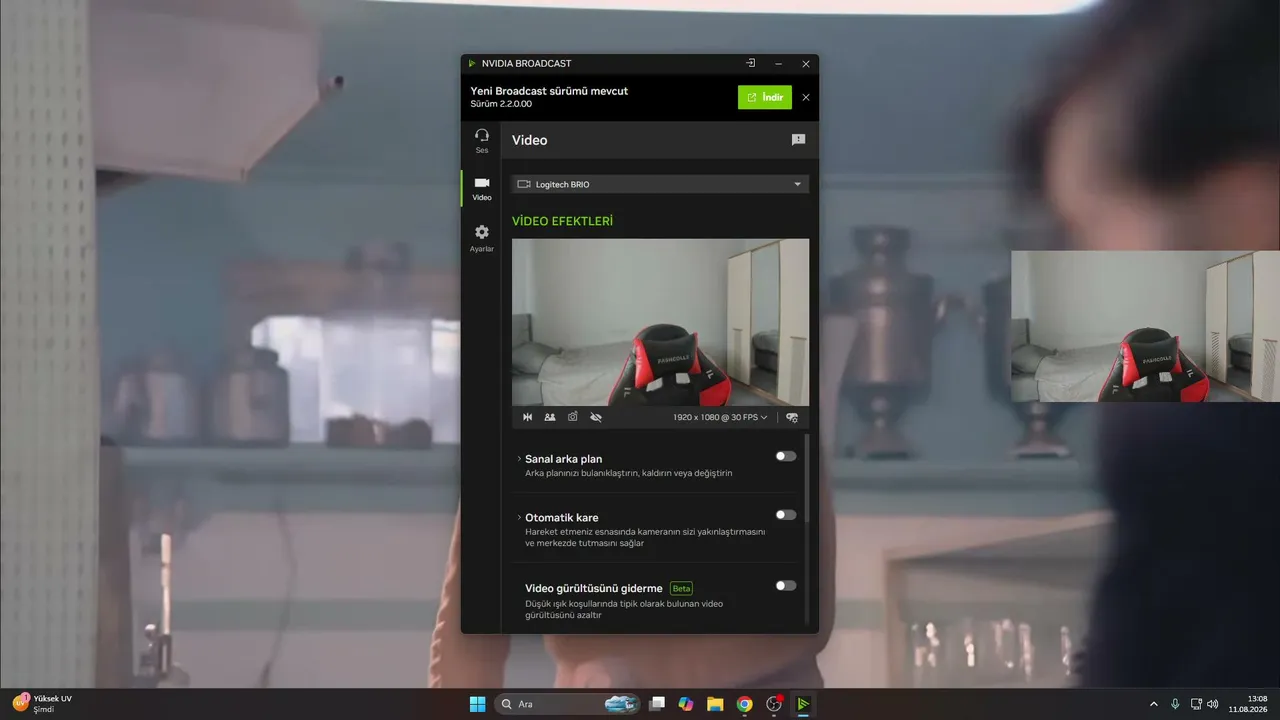The height and width of the screenshot is (720, 1280).
Task: Click the floating camera preview on the desktop
Action: [x=1145, y=326]
